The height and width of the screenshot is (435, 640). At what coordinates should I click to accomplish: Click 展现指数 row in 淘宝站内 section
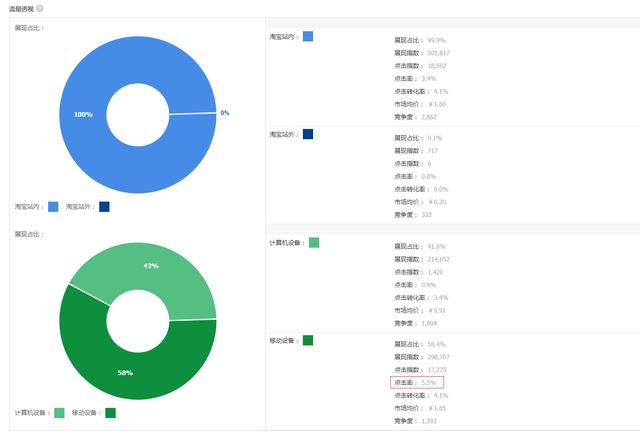(x=422, y=53)
